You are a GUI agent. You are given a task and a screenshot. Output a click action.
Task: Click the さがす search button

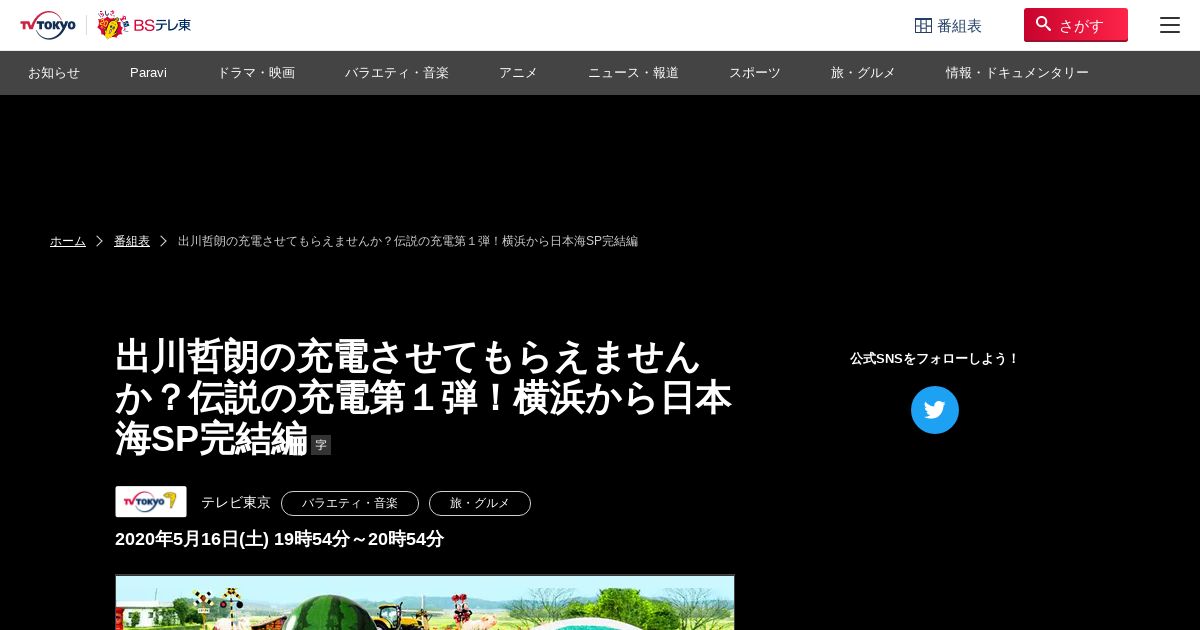click(1075, 25)
